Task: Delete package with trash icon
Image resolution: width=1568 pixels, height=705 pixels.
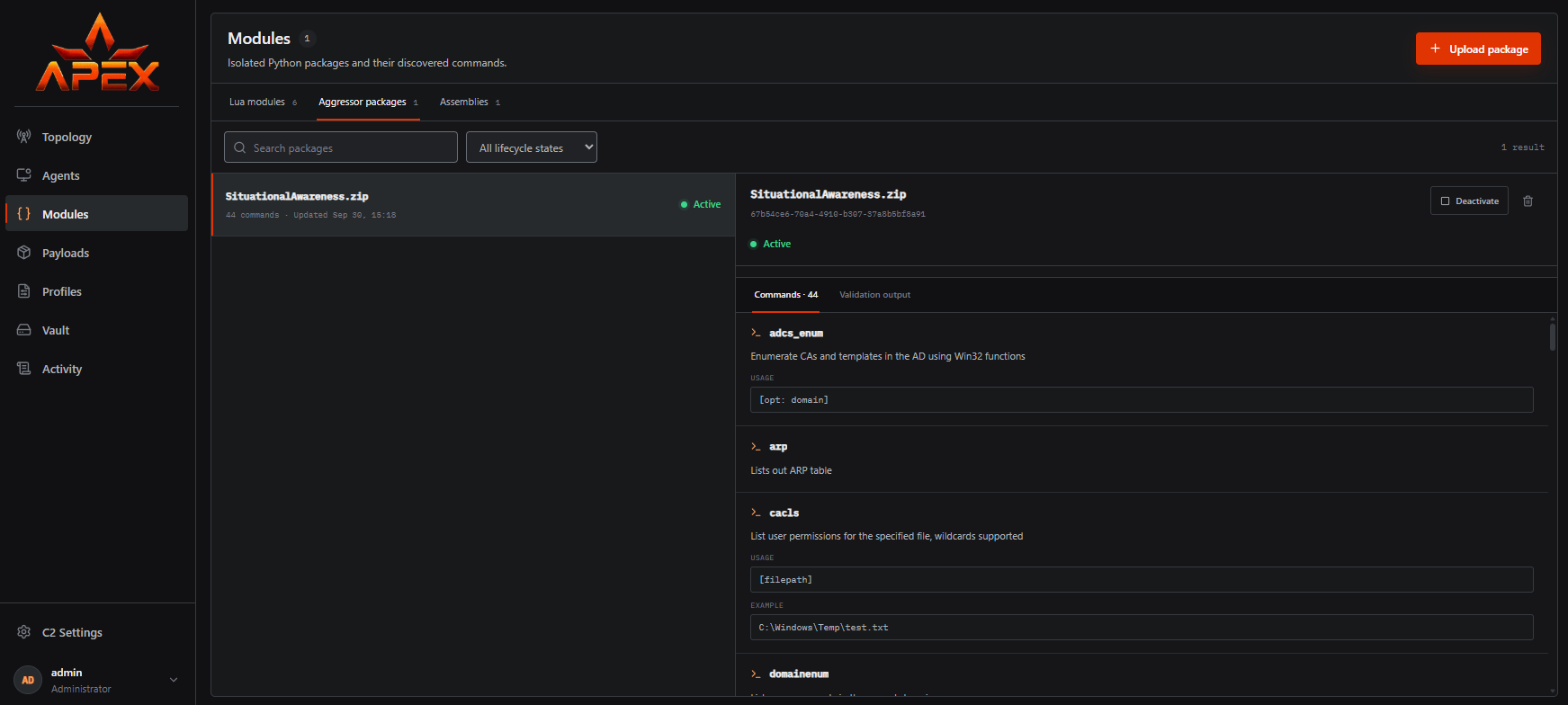Action: [x=1528, y=201]
